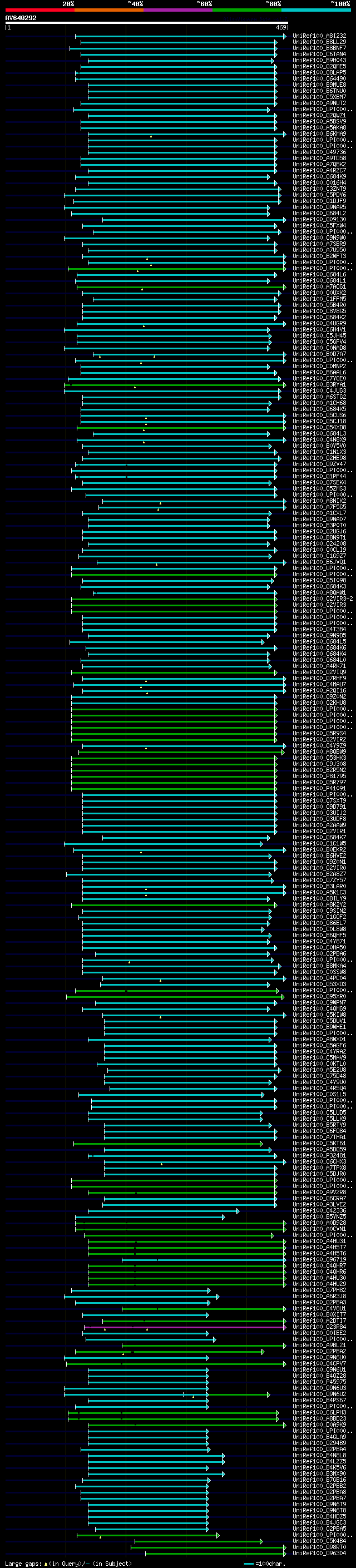Open hit UniRef100_B8BNF7
The image size is (356, 1568).
[319, 48]
